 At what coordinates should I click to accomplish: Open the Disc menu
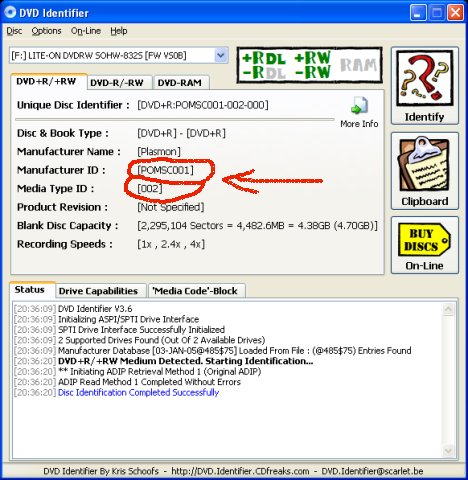tap(14, 31)
